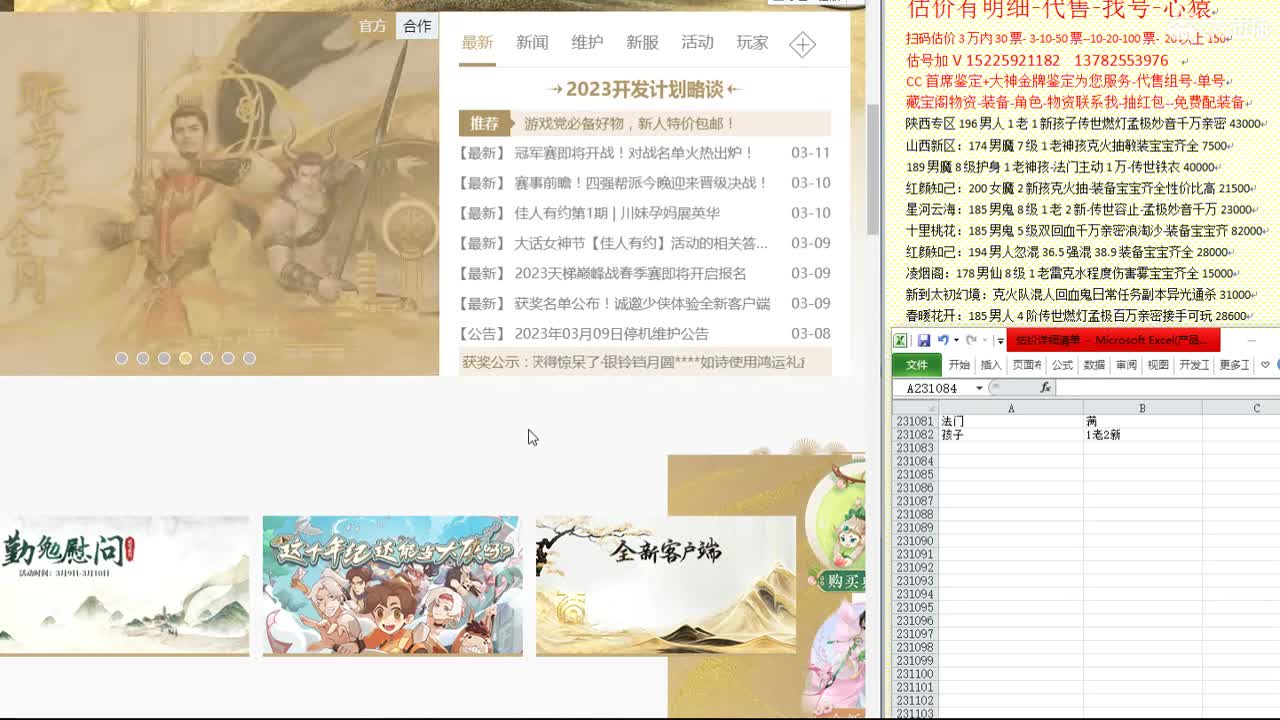The width and height of the screenshot is (1280, 720).
Task: Open the 视图 ribbon tab
Action: (x=1158, y=365)
